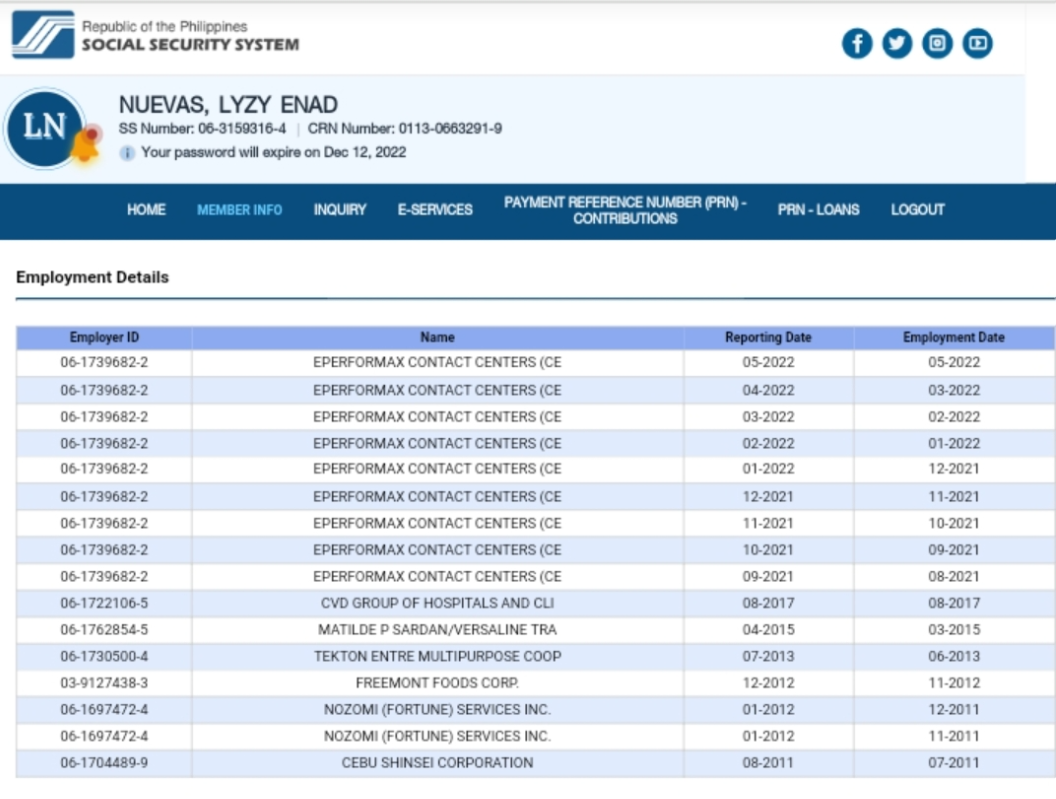1056x799 pixels.
Task: Click the LN profile avatar
Action: coord(44,127)
